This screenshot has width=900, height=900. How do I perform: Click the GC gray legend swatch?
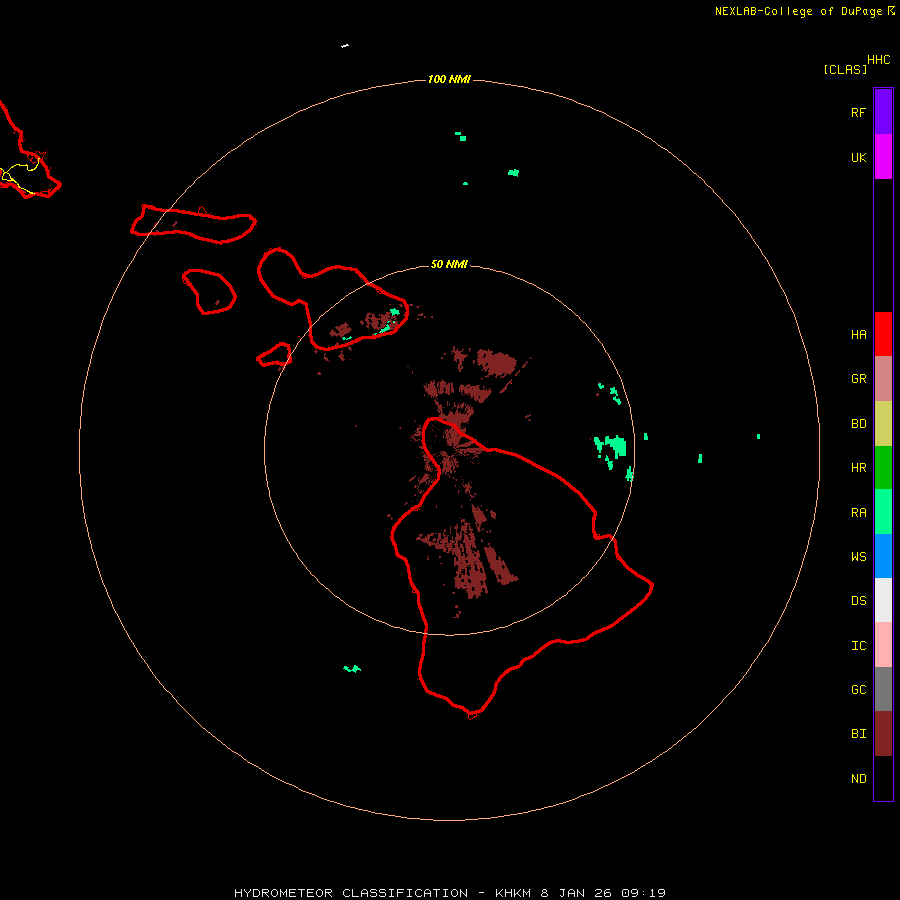pos(883,689)
